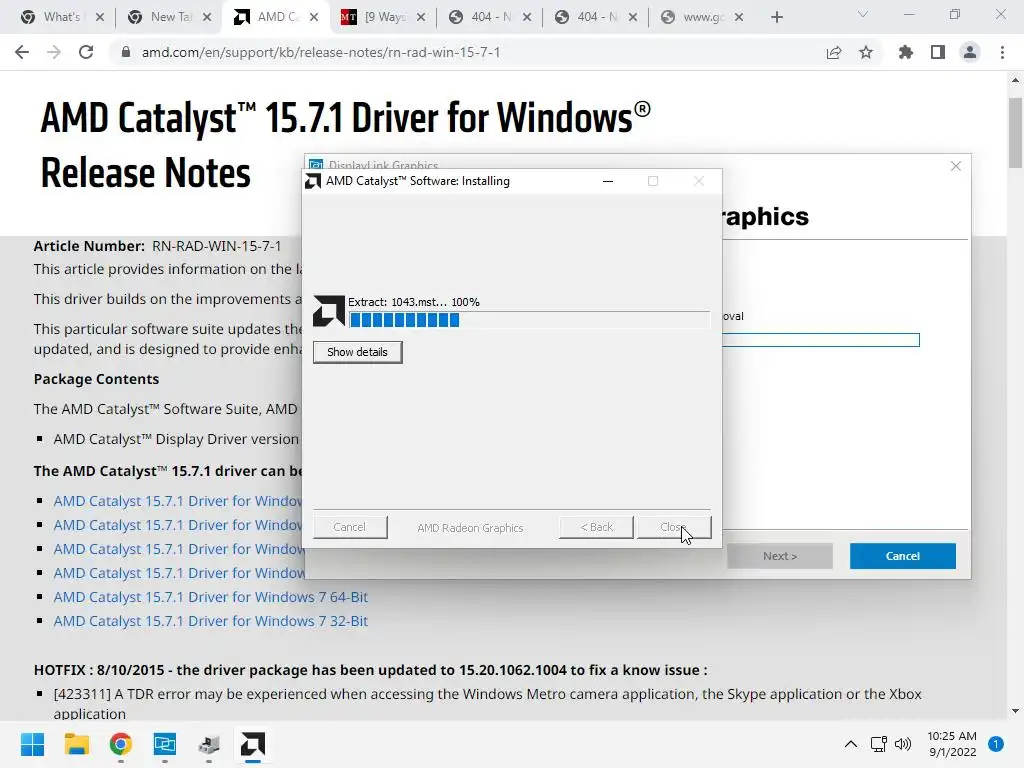
Task: Click Close button in AMD installer
Action: coord(674,527)
